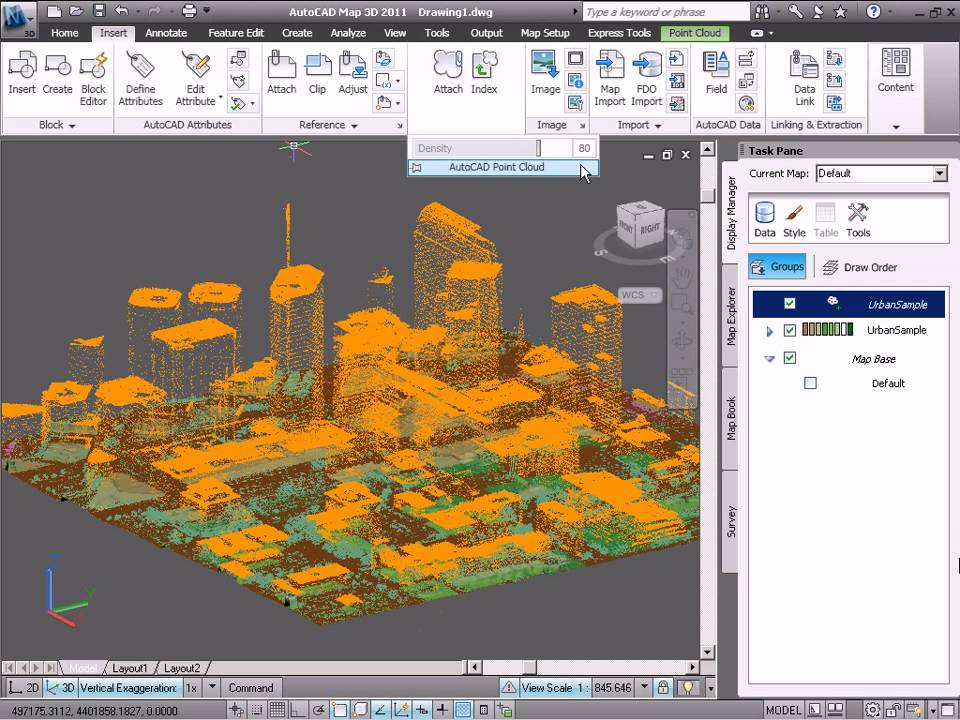Toggle the 3D view mode button

tap(60, 688)
